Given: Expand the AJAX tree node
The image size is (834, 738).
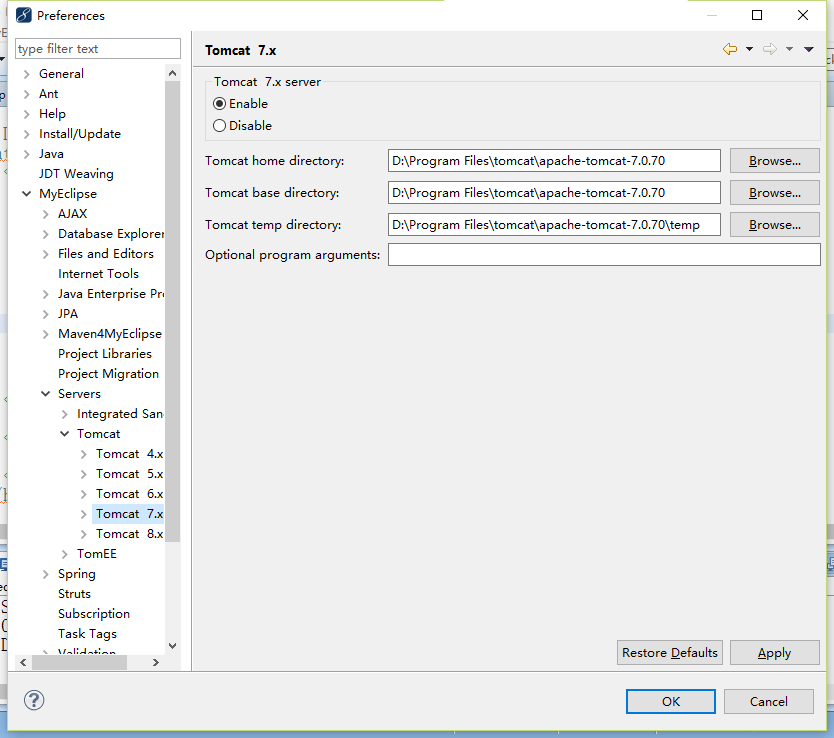Looking at the screenshot, I should [46, 214].
